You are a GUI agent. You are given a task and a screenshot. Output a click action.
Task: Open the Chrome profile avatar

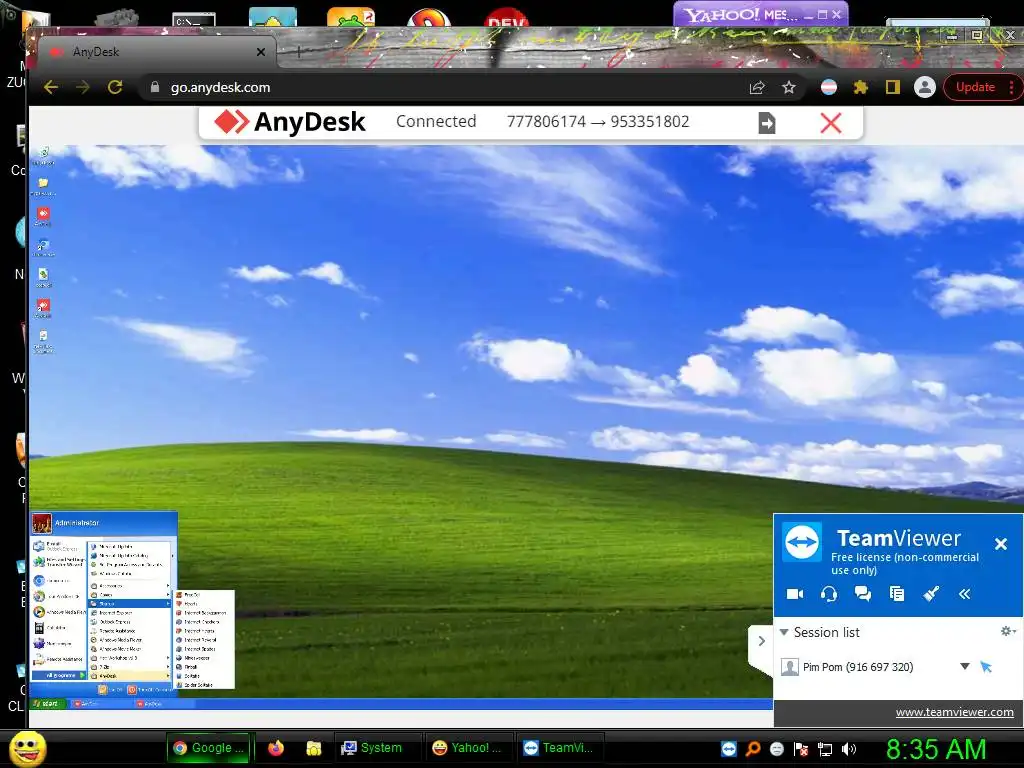point(925,88)
